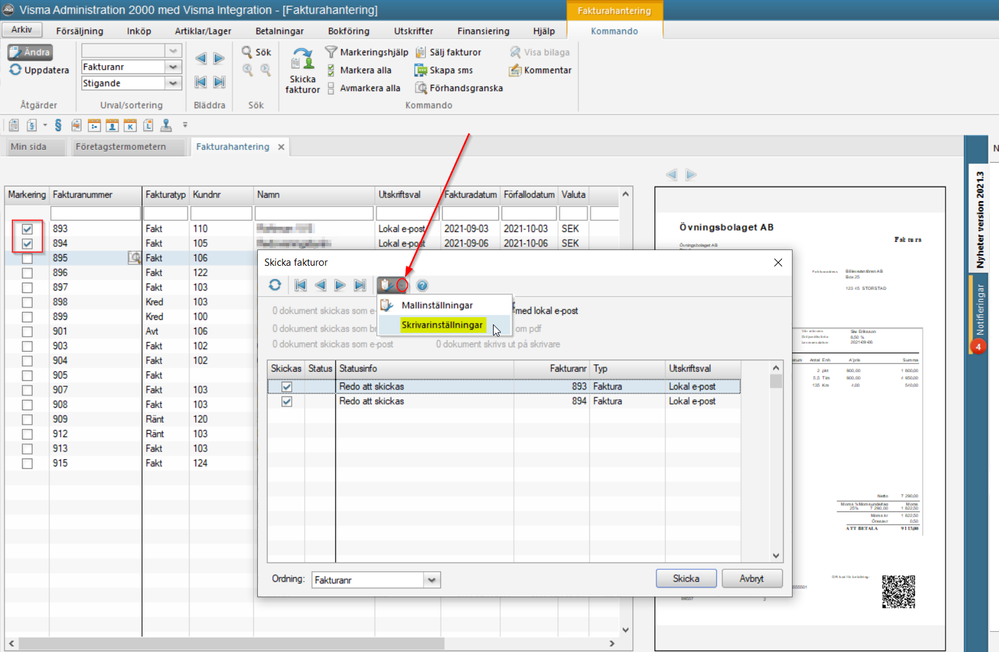Image resolution: width=999 pixels, height=652 pixels.
Task: Click Markera alla in ribbon
Action: point(359,70)
